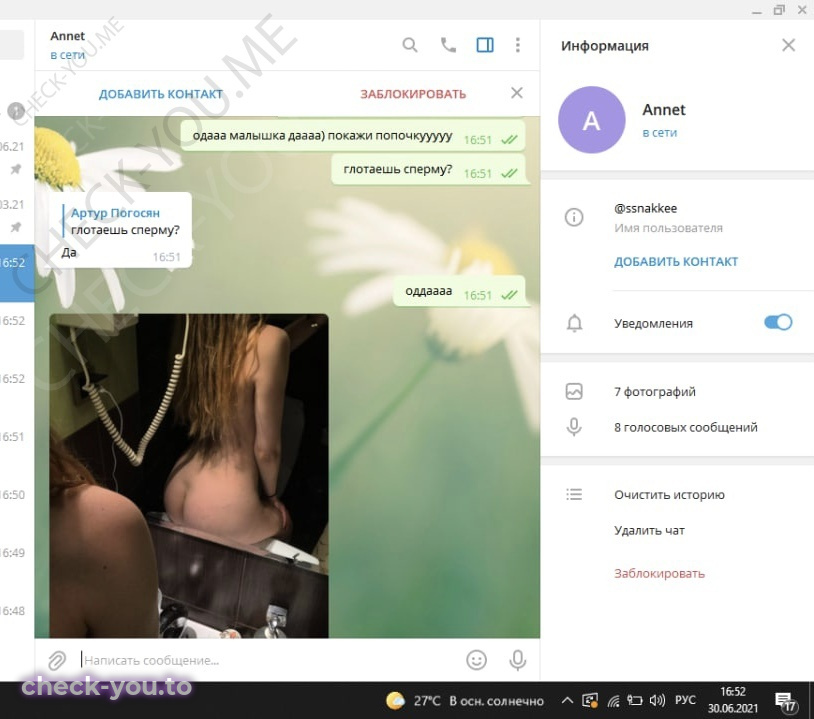The image size is (814, 719).
Task: Open the volume speaker tray icon
Action: 657,701
